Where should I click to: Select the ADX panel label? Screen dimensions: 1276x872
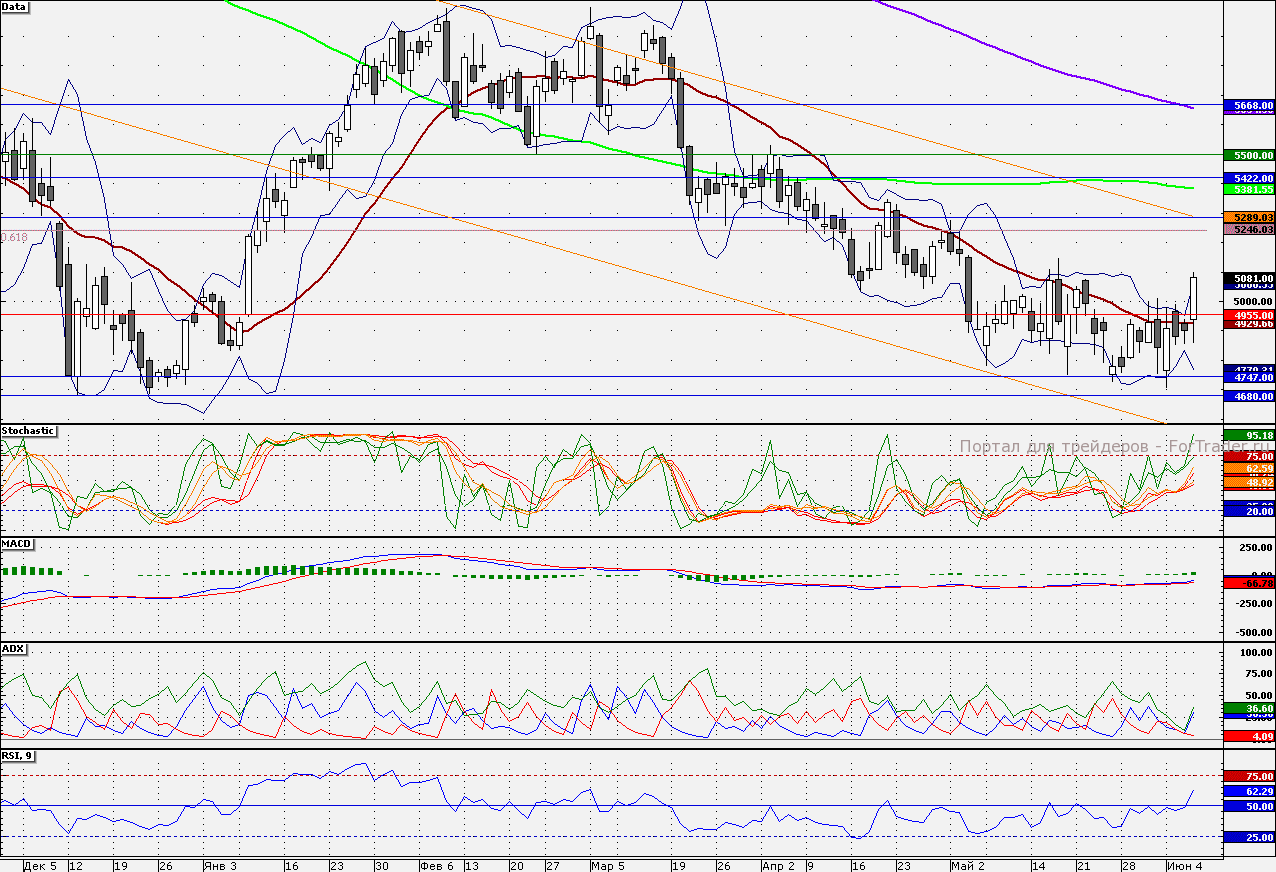pyautogui.click(x=14, y=649)
